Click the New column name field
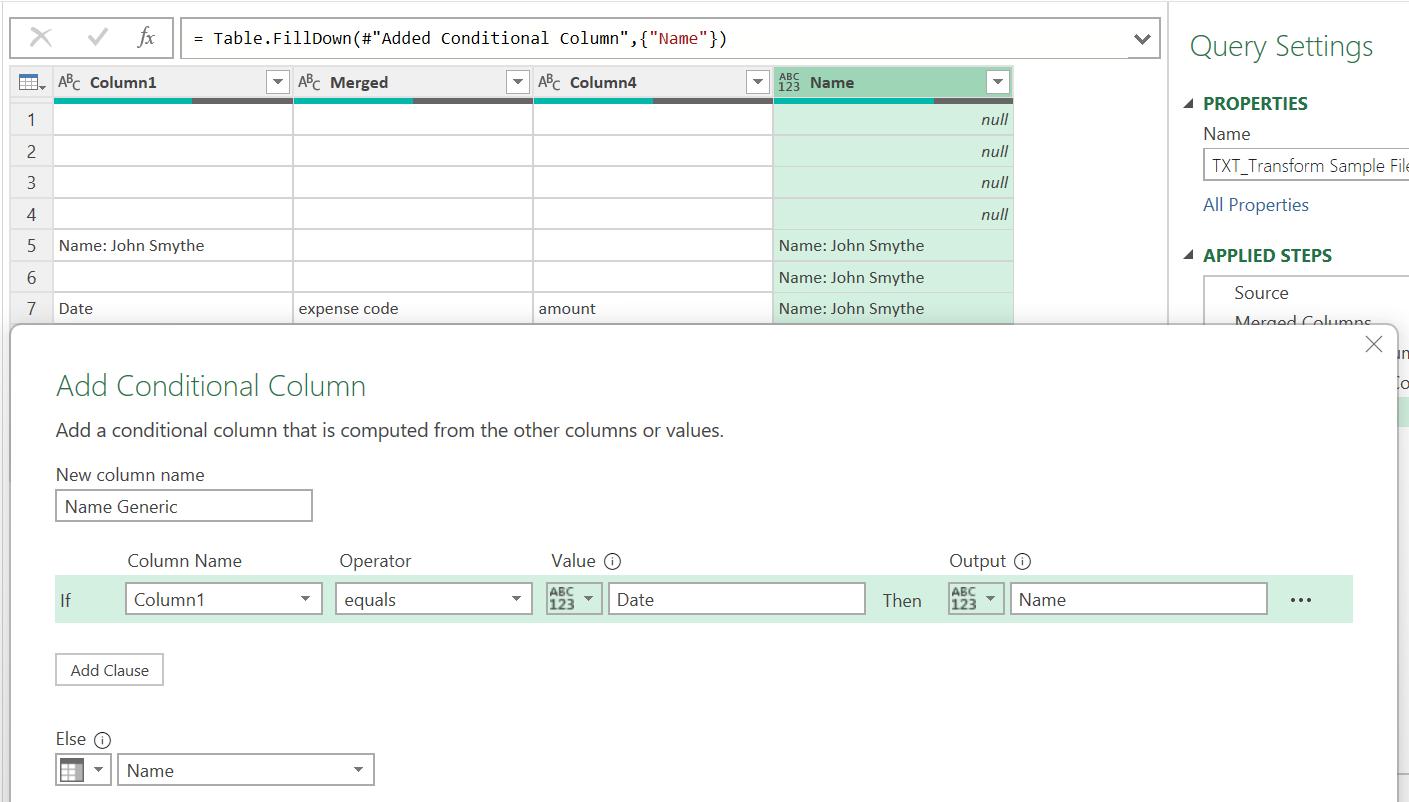The image size is (1409, 802). pyautogui.click(x=184, y=506)
